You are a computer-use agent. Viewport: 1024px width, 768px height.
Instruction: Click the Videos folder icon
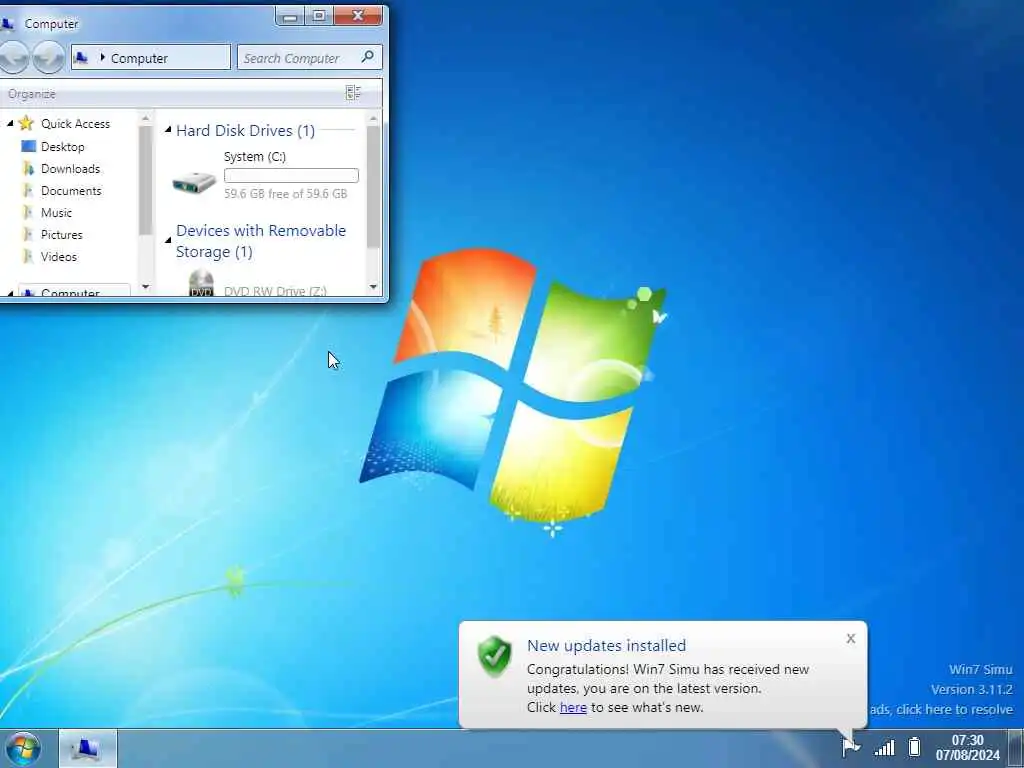(x=28, y=256)
